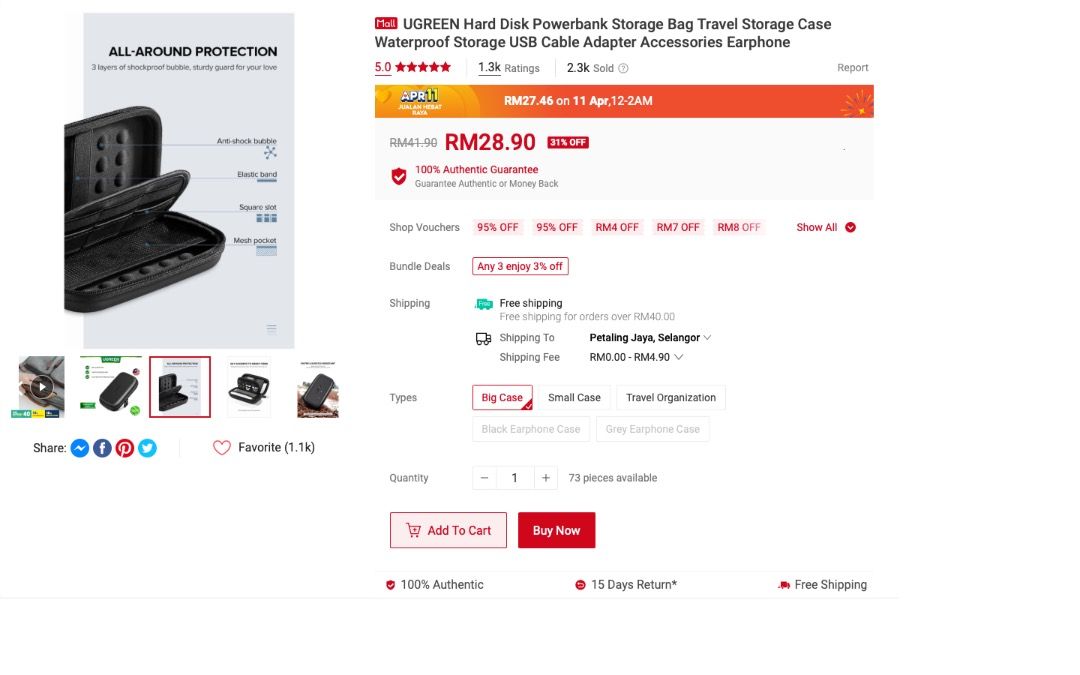The image size is (1080, 675).
Task: Increase quantity with plus button
Action: (x=546, y=478)
